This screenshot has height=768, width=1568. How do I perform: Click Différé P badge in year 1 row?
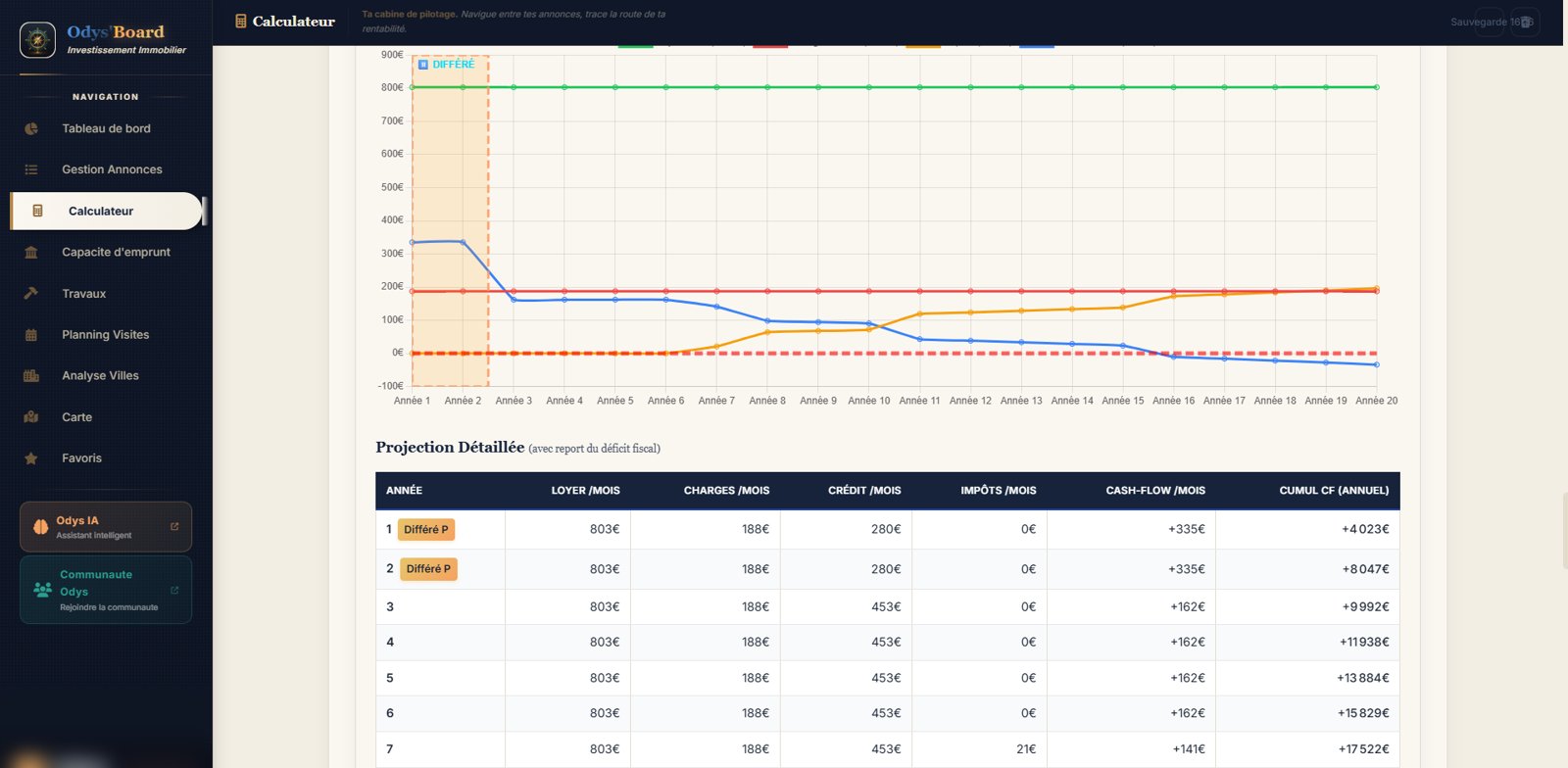426,529
